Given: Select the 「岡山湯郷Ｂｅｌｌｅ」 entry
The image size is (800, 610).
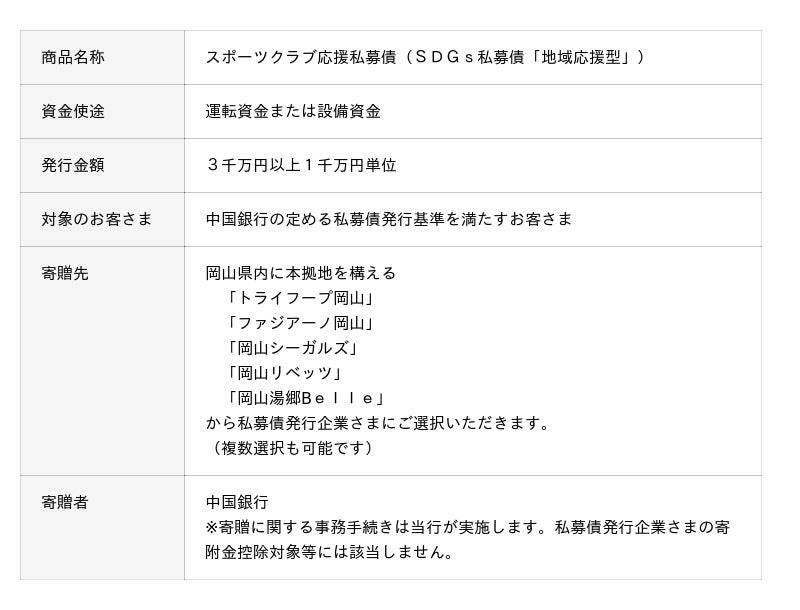Looking at the screenshot, I should 306,398.
